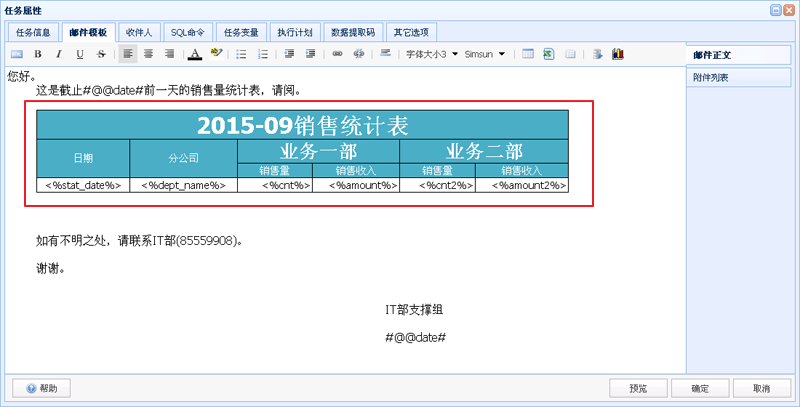Toggle underline formatting

click(80, 54)
